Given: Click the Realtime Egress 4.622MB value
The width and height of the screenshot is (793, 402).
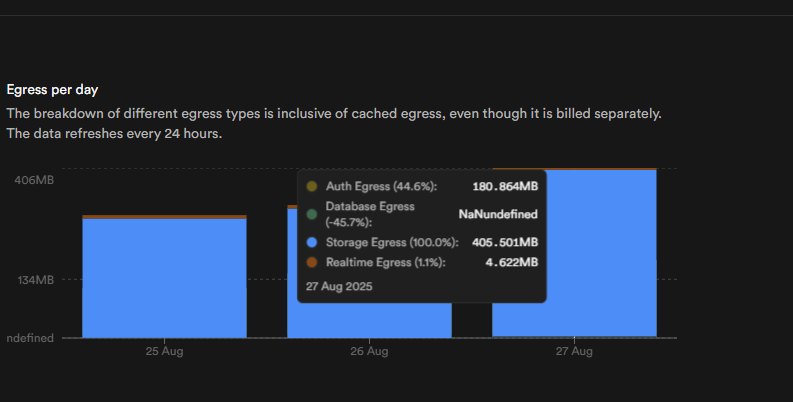Looking at the screenshot, I should (512, 263).
